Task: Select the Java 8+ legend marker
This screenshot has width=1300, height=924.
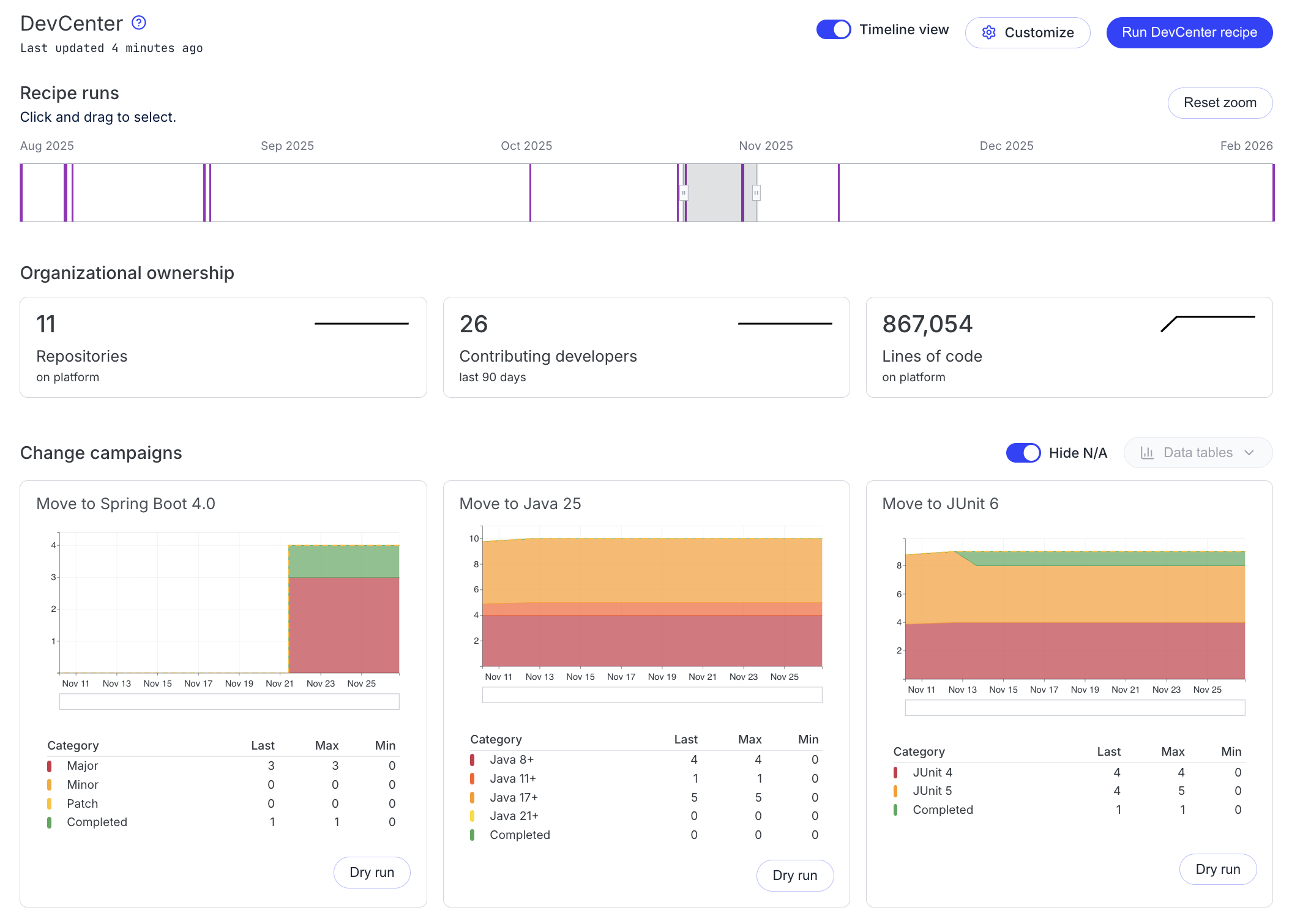Action: 473,759
